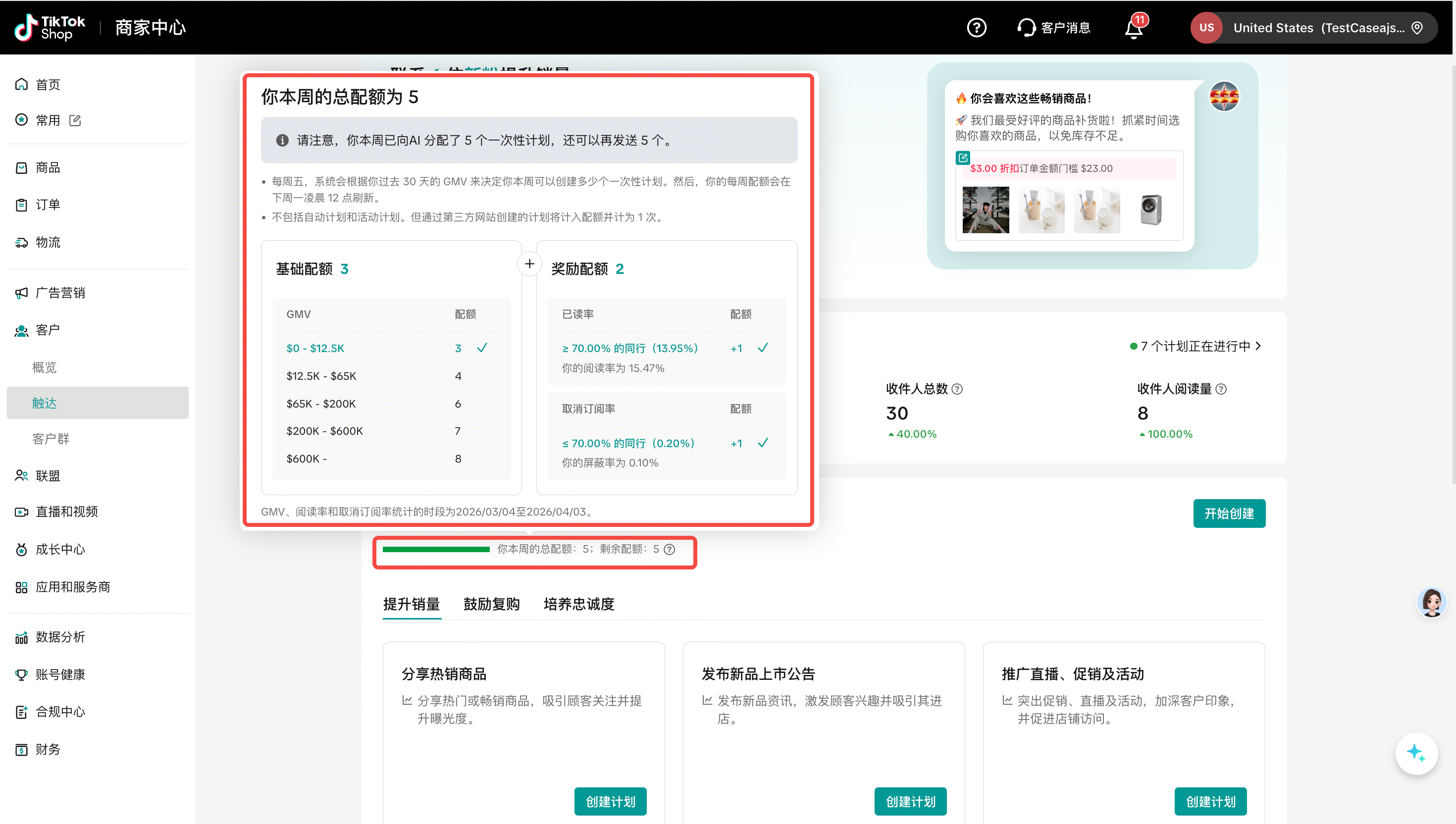
Task: Switch to the 培养忠诚度 tab
Action: [x=578, y=604]
